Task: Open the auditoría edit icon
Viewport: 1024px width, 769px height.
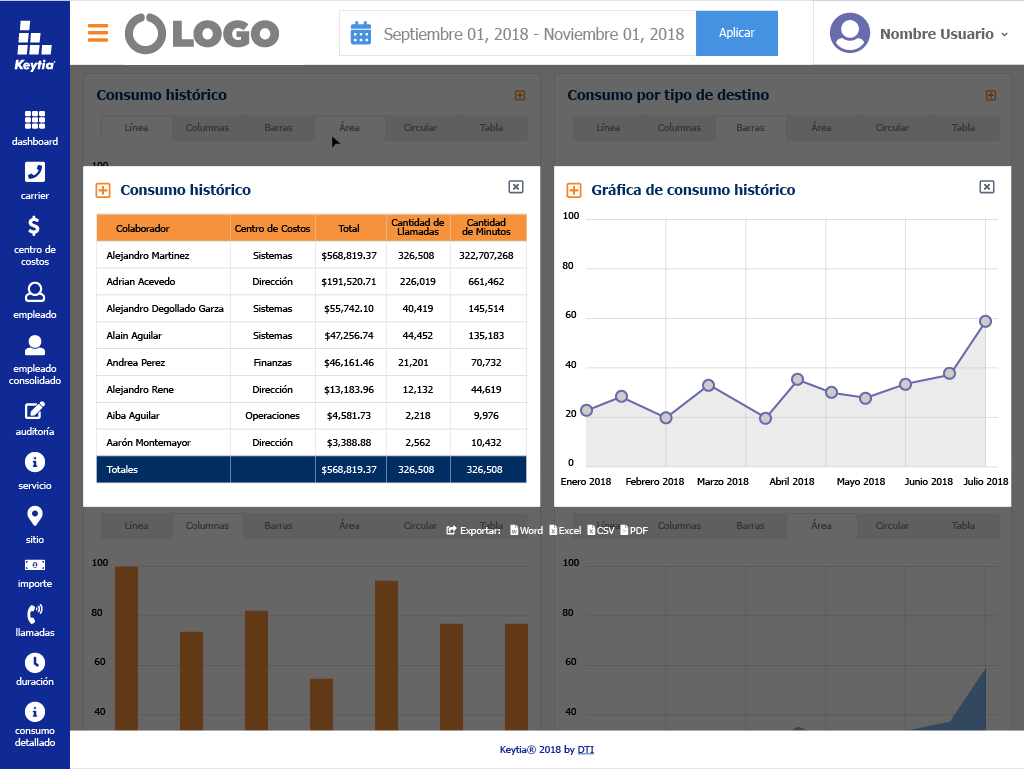Action: point(35,411)
